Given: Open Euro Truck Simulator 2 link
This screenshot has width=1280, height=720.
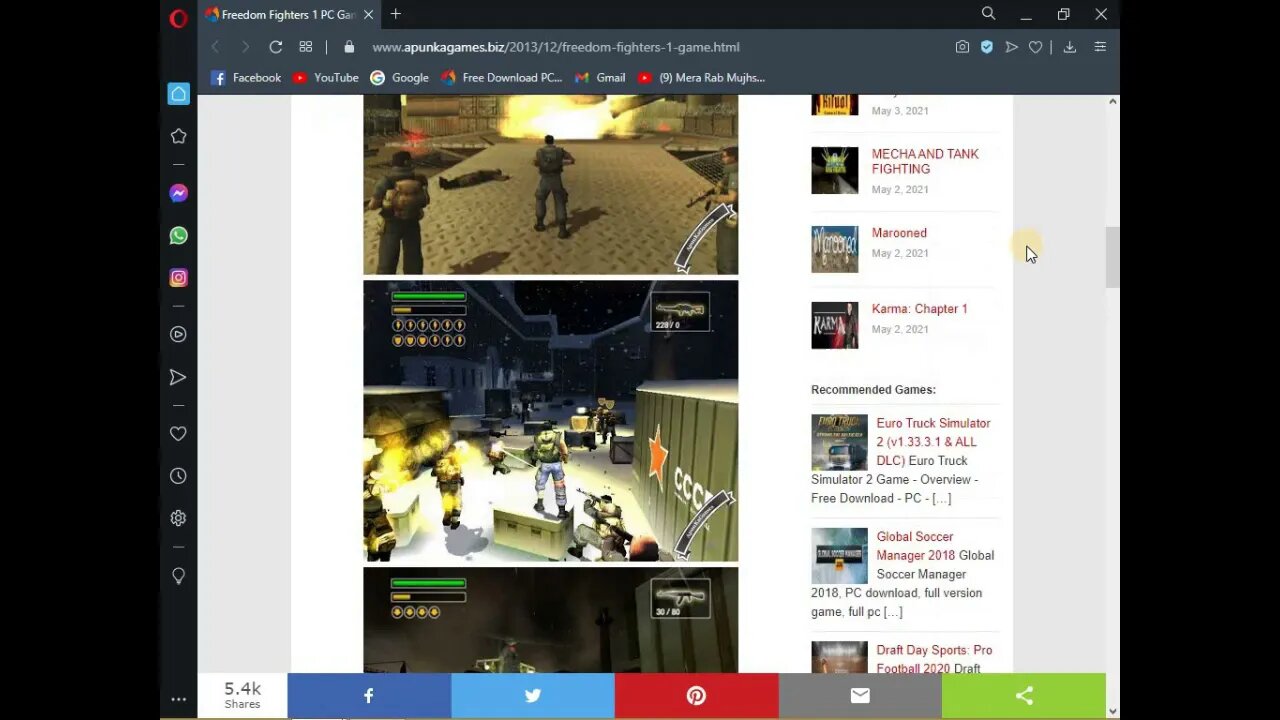Looking at the screenshot, I should pyautogui.click(x=933, y=442).
